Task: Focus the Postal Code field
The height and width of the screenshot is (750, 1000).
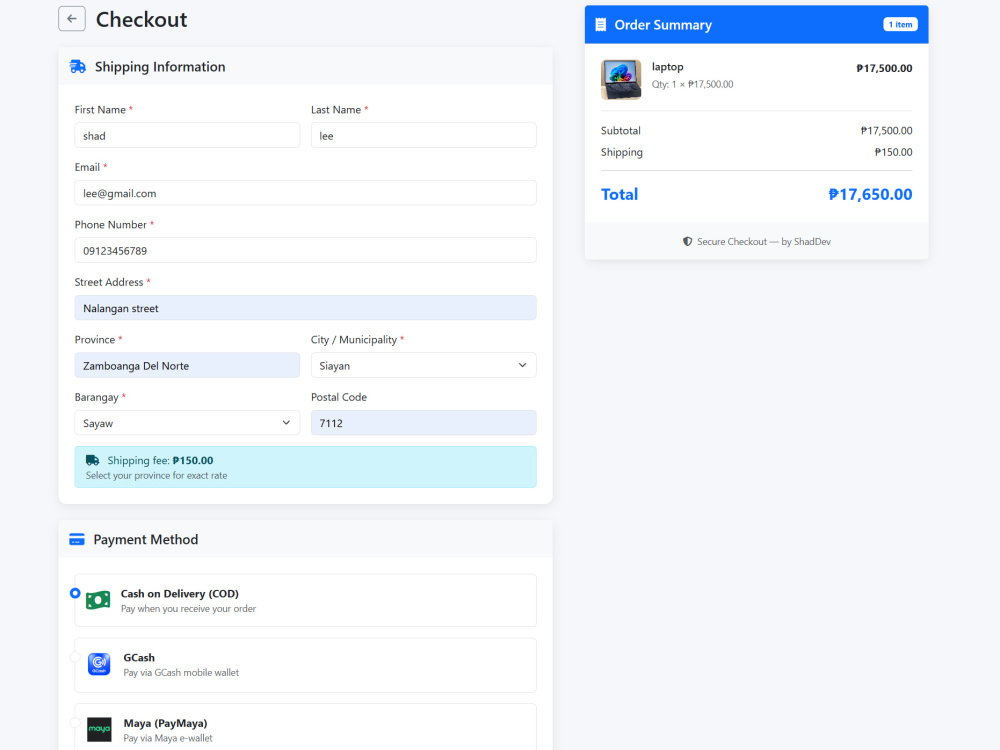Action: (423, 423)
